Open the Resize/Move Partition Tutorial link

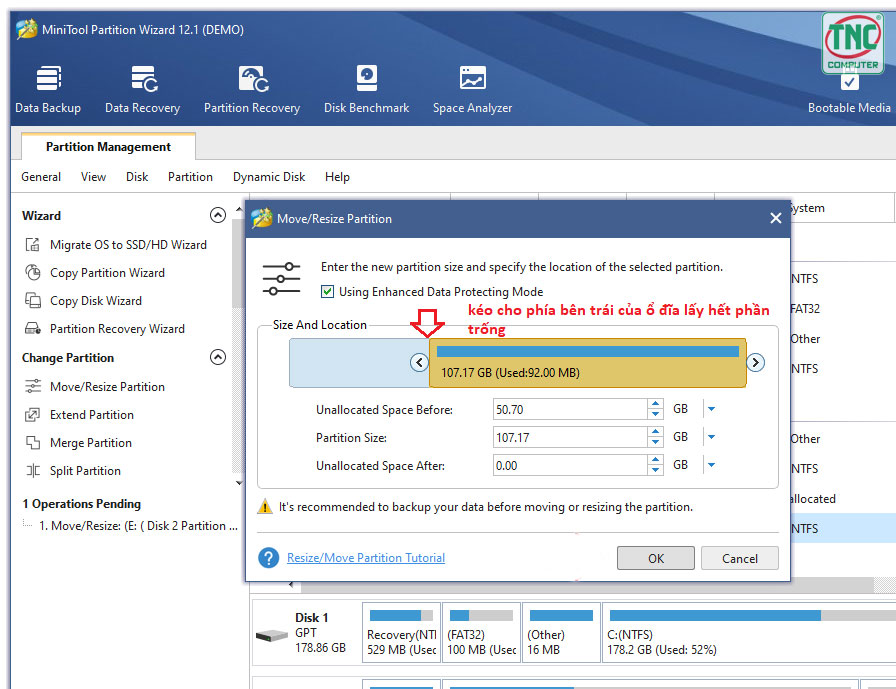[x=366, y=558]
